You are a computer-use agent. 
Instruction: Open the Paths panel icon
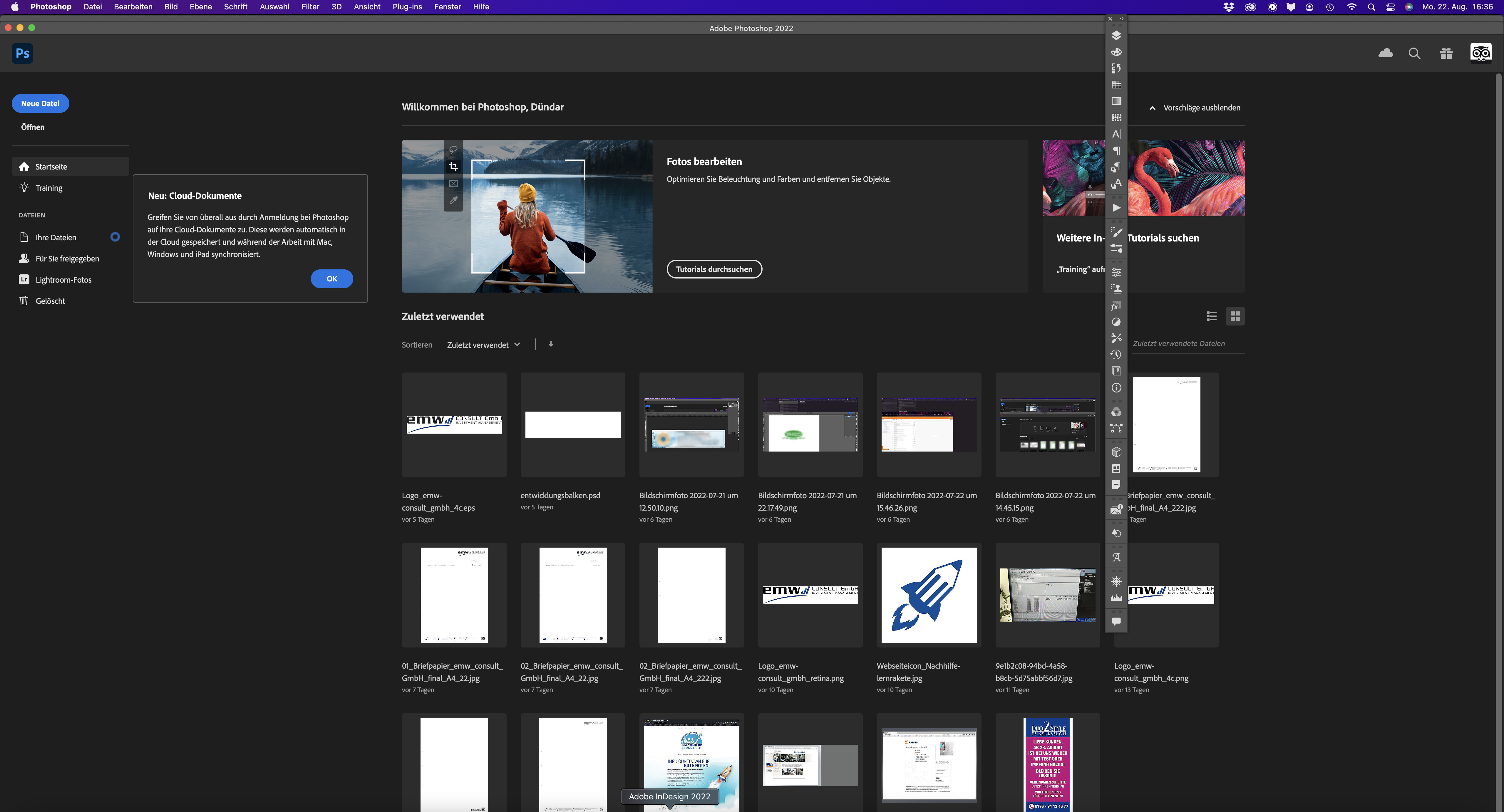(x=1116, y=428)
